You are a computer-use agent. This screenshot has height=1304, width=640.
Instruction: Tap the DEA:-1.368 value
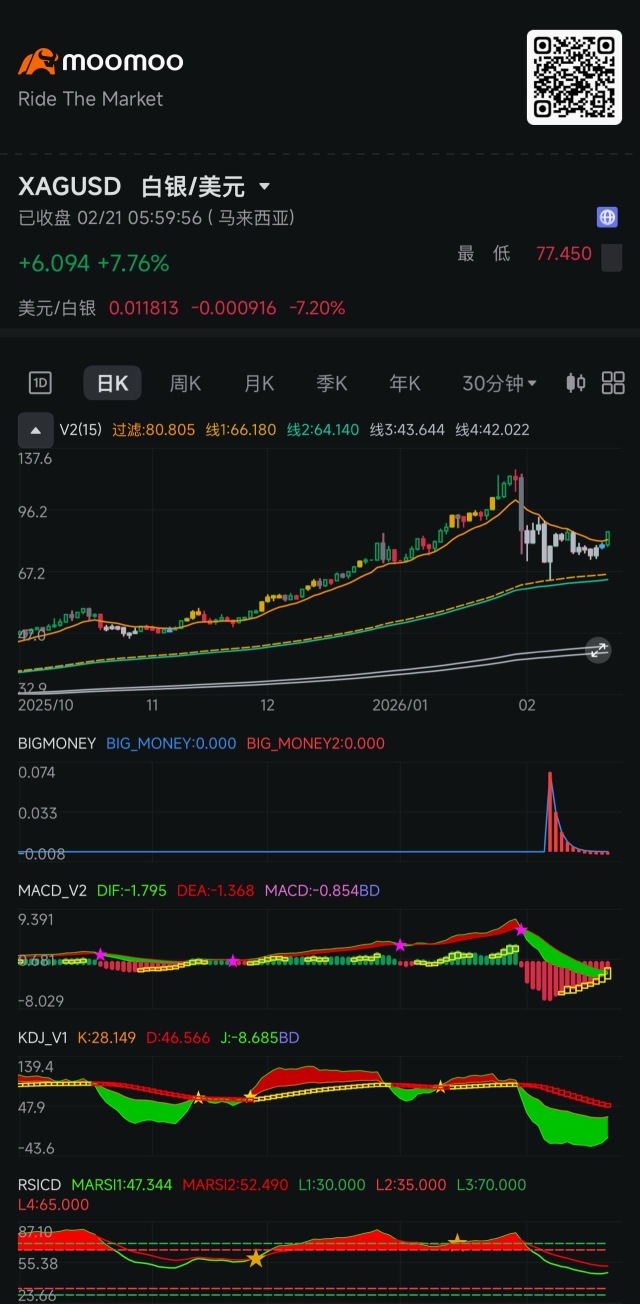[x=215, y=890]
